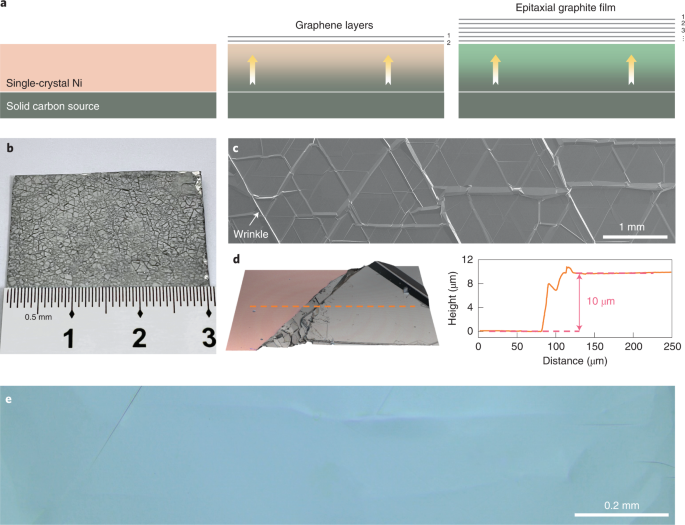This screenshot has width=685, height=525.
Task: Click the "0.5 mm" ruler label
Action: click(38, 317)
